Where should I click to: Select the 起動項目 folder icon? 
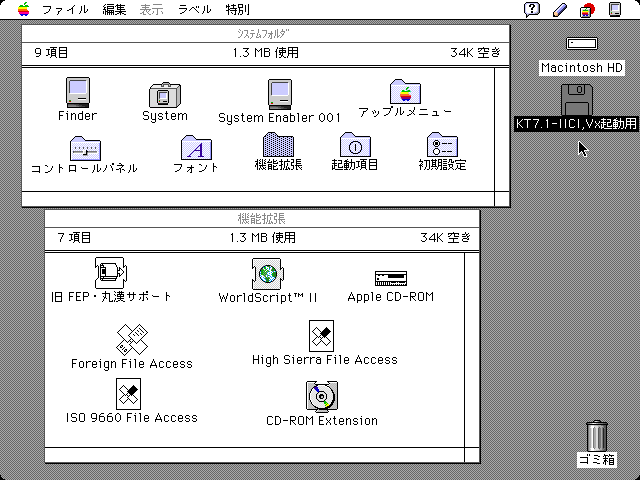(x=355, y=144)
